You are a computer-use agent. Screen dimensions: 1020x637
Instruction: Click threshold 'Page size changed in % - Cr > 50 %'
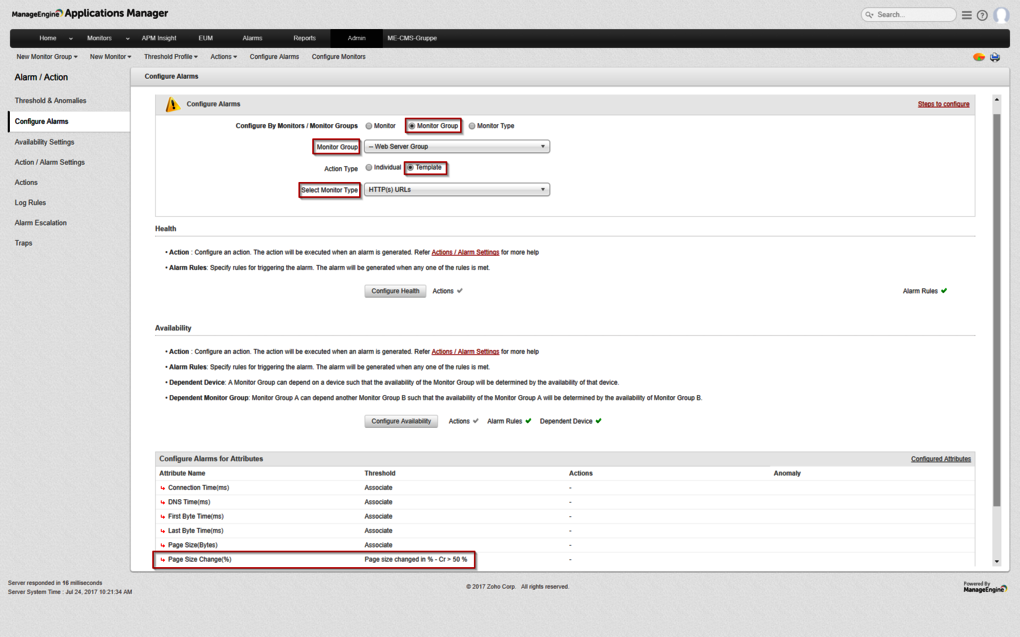coord(416,560)
